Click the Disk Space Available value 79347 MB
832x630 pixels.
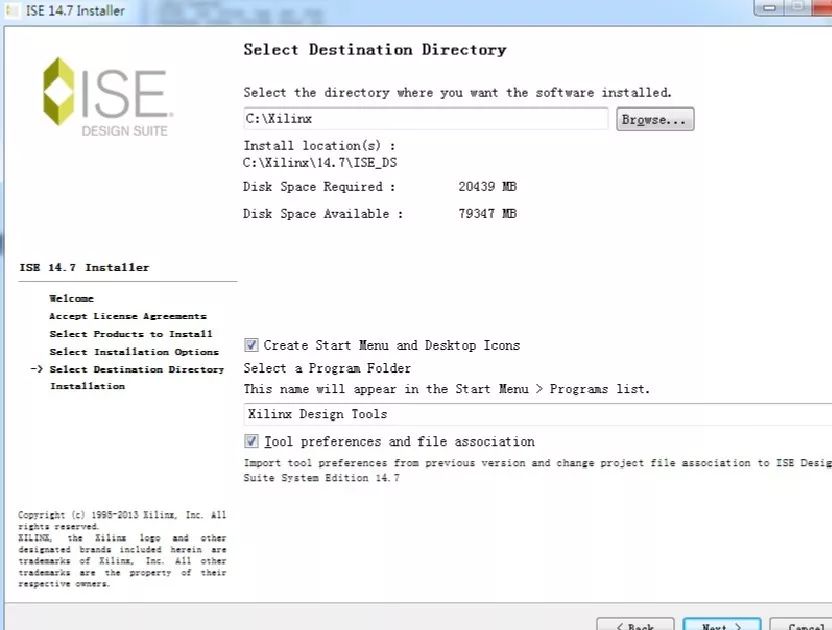(488, 213)
